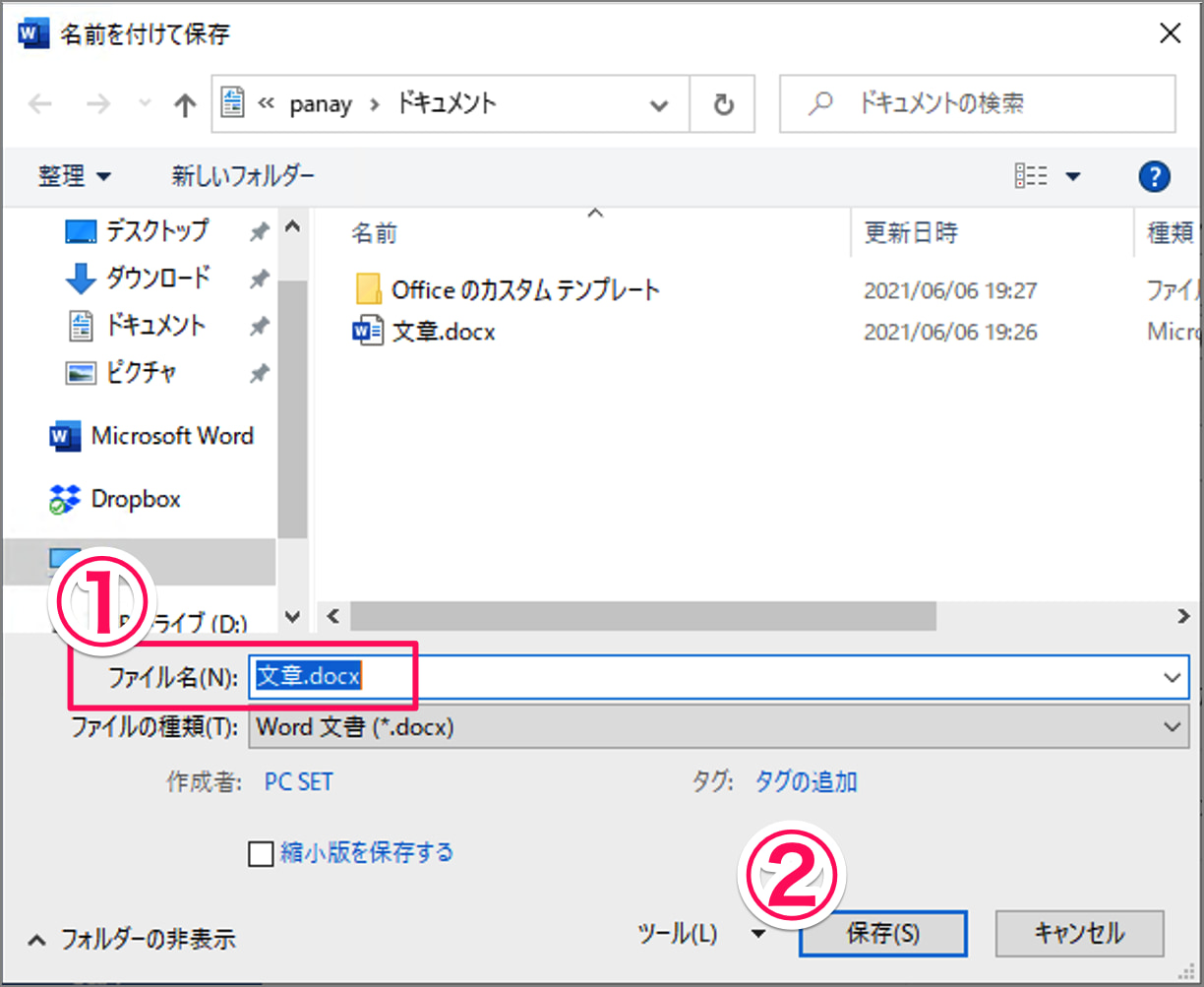Click panay in the address path
This screenshot has height=987, width=1204.
(x=321, y=104)
